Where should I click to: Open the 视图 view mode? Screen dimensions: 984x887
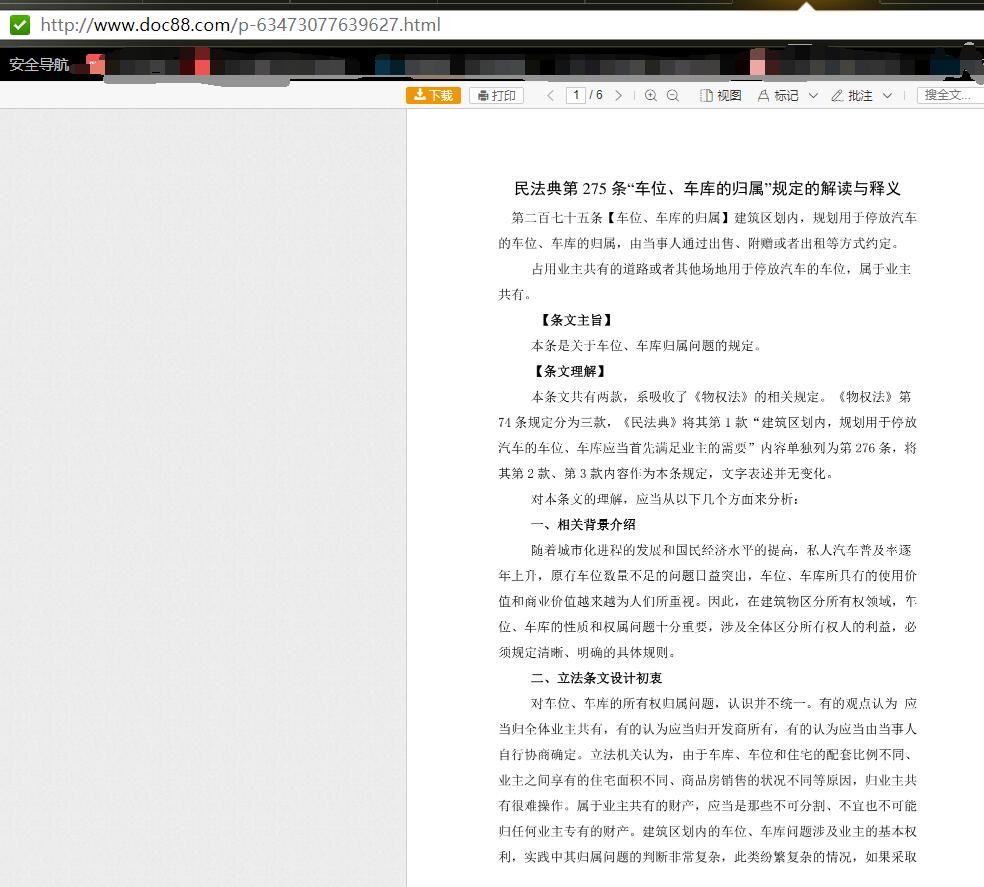pos(720,95)
